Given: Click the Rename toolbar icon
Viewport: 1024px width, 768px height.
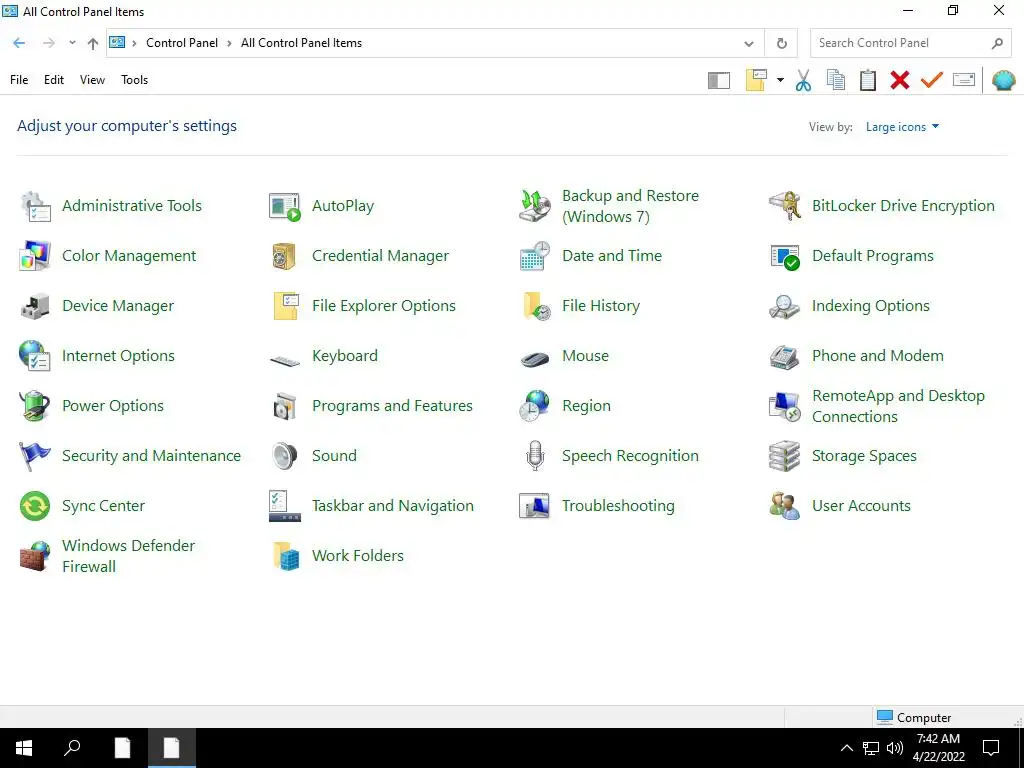Looking at the screenshot, I should point(964,80).
